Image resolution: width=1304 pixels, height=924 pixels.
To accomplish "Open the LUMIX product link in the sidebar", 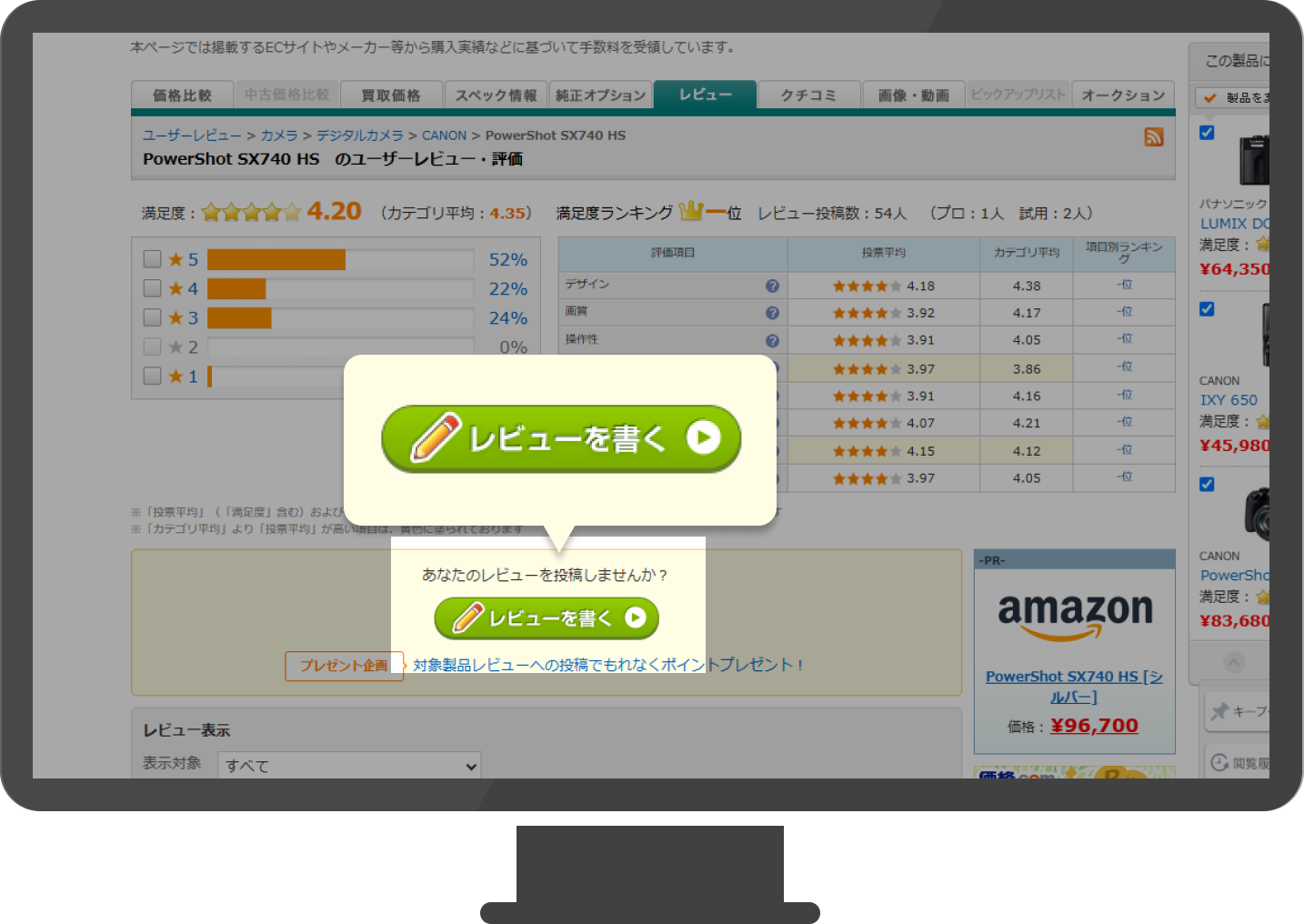I will click(x=1235, y=224).
